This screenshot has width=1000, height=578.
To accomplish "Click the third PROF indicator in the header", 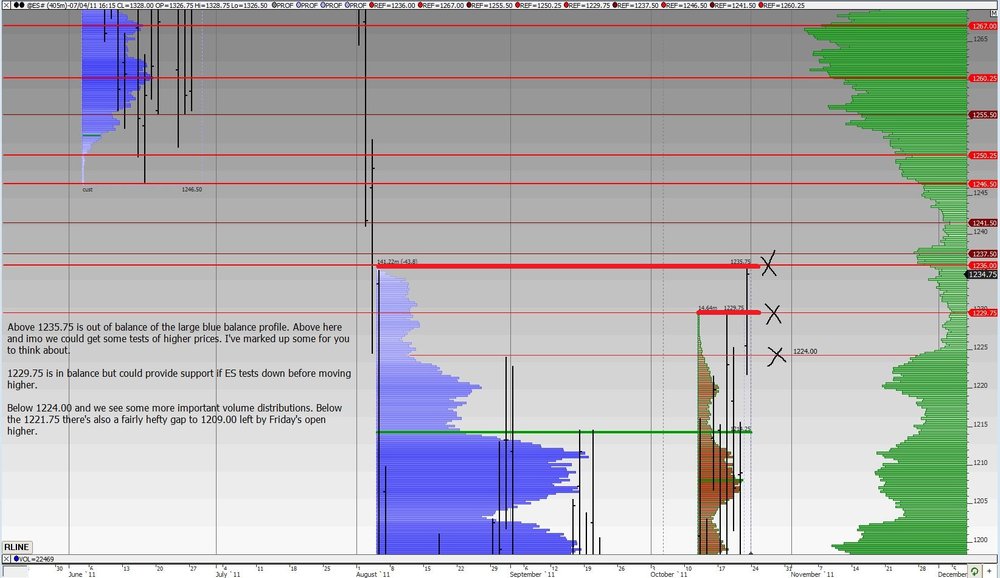I will [x=331, y=5].
